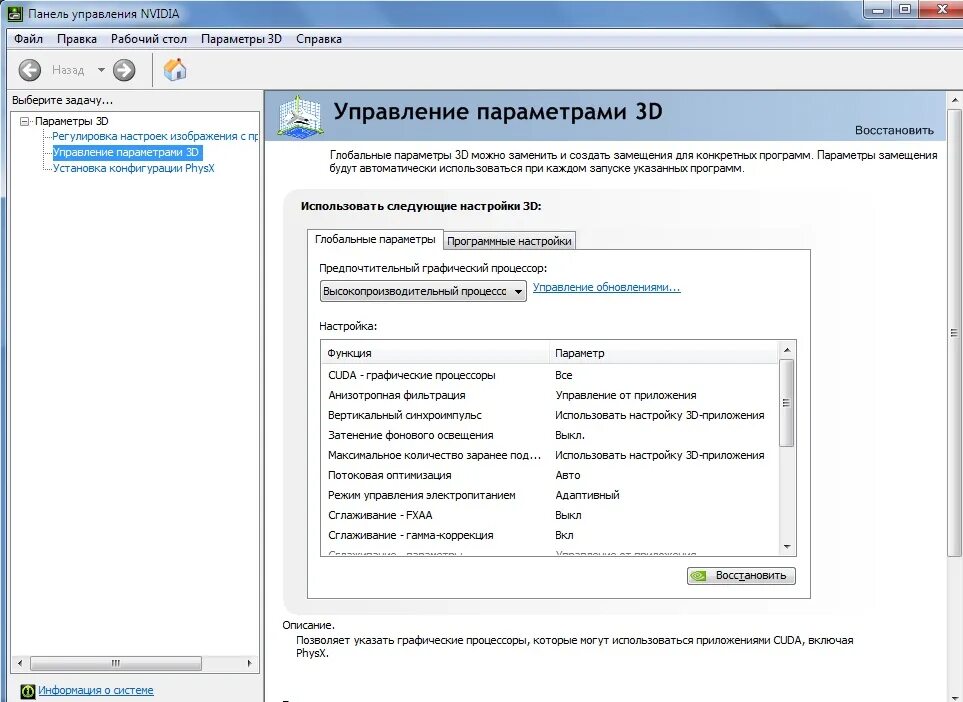Select Максимальное количество заранее под... row
963x702 pixels.
point(550,455)
